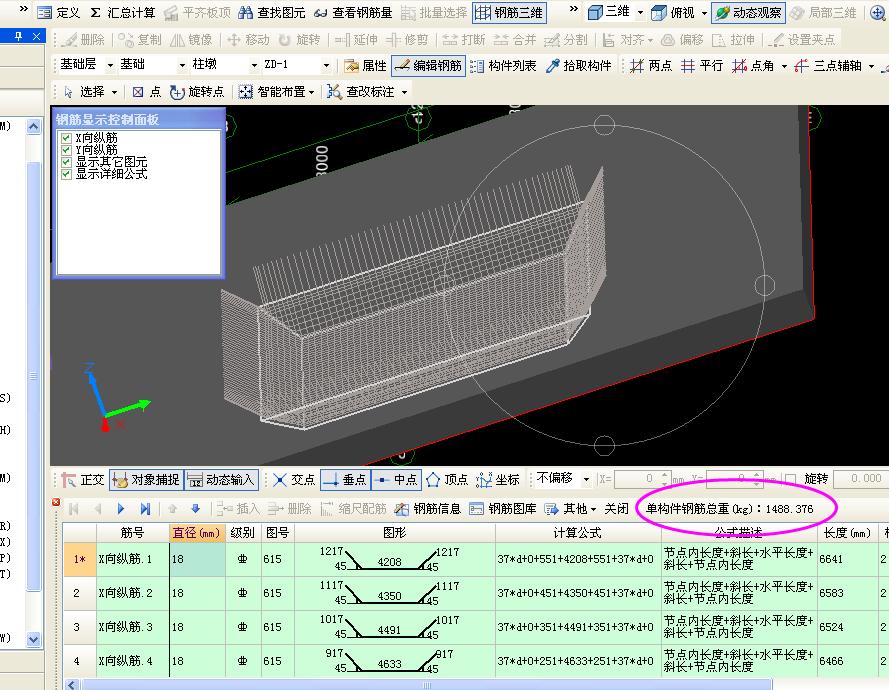Click diameter 18 in row X向纵筋.1
889x690 pixels.
197,559
